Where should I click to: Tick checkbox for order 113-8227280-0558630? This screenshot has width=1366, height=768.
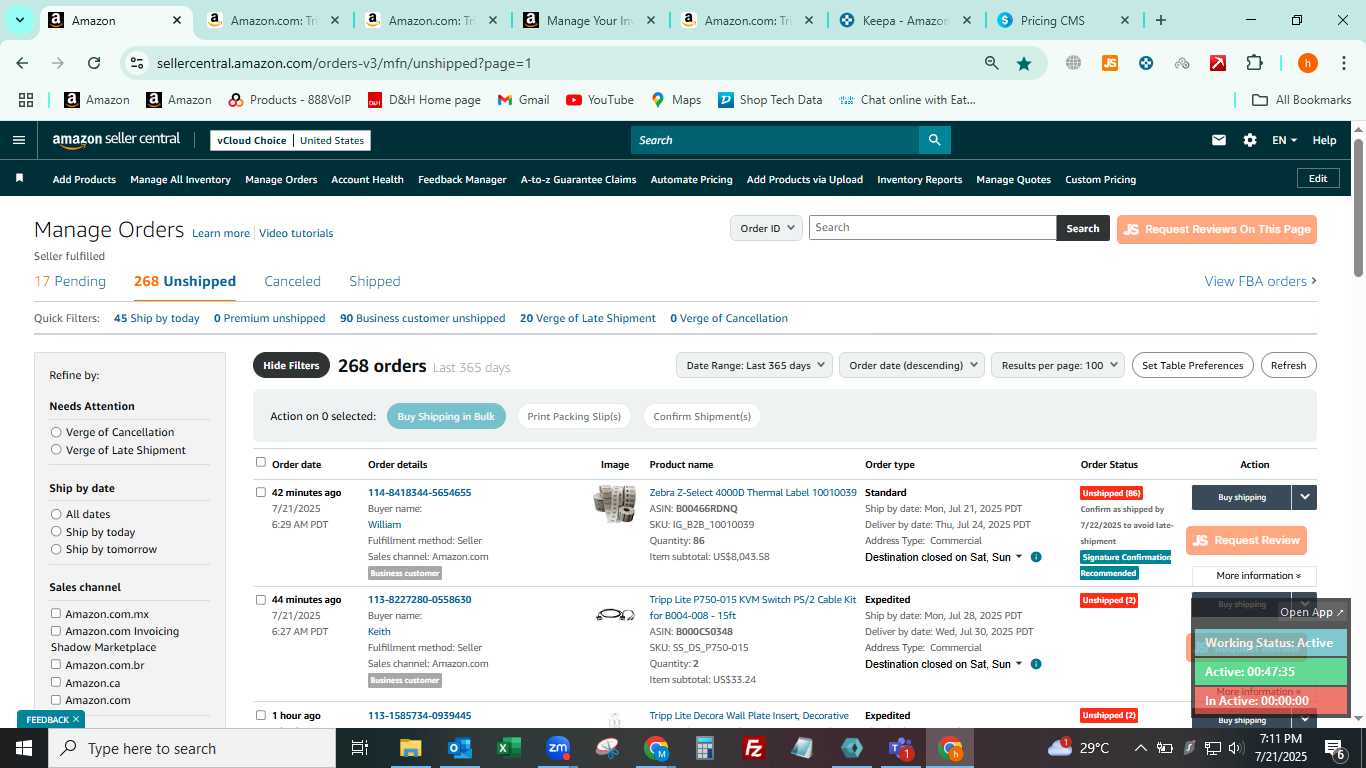tap(261, 599)
